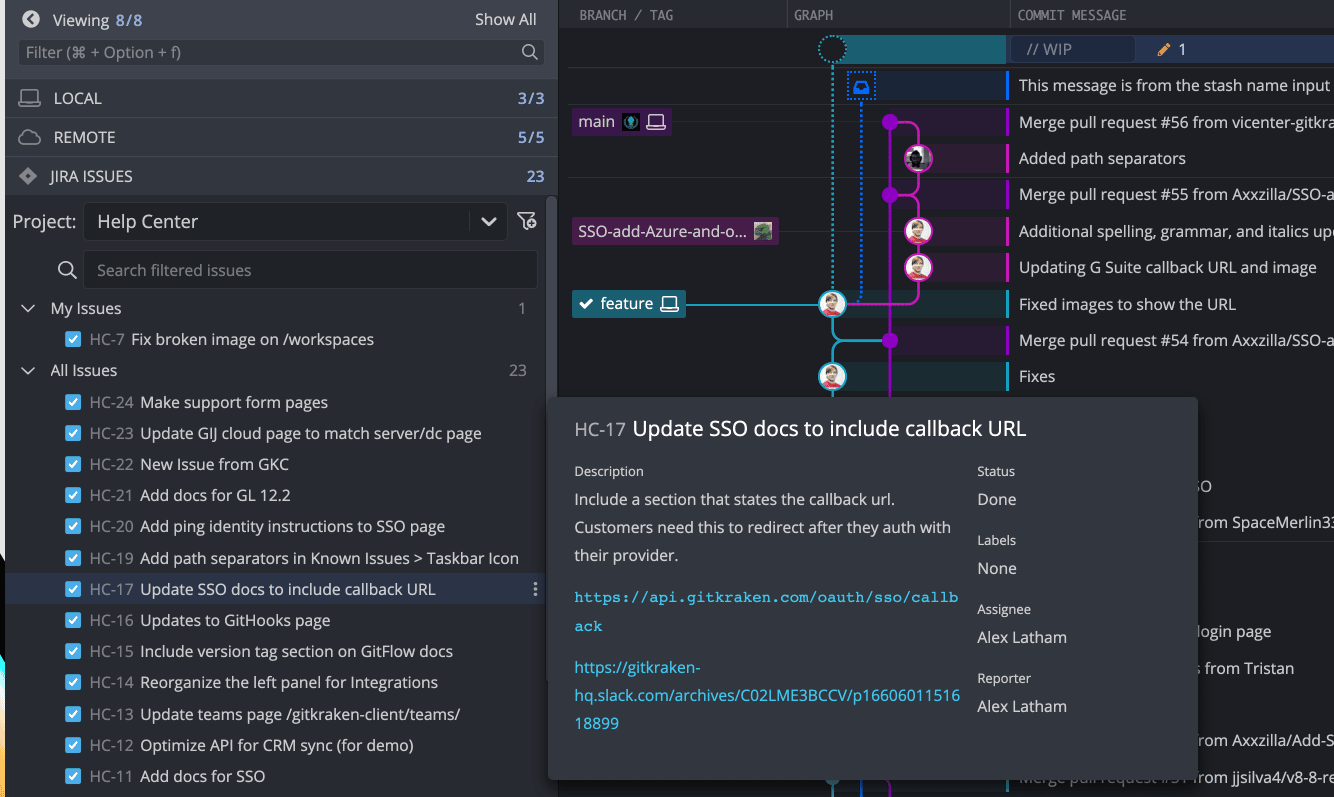Click the laptop icon on feature branch label
The width and height of the screenshot is (1334, 797).
point(670,304)
